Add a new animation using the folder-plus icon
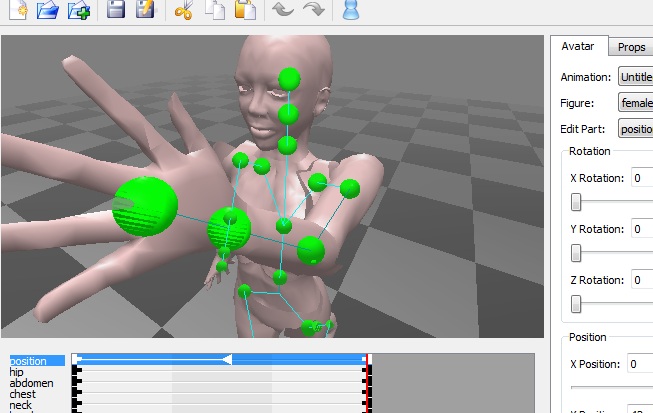The image size is (653, 413). point(79,9)
